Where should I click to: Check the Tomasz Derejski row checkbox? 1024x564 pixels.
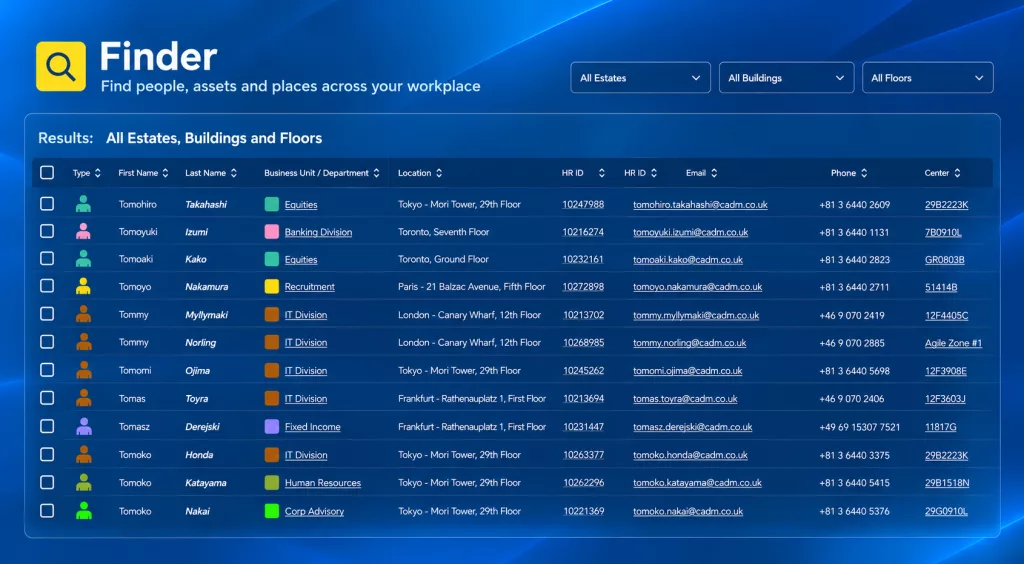pyautogui.click(x=47, y=426)
